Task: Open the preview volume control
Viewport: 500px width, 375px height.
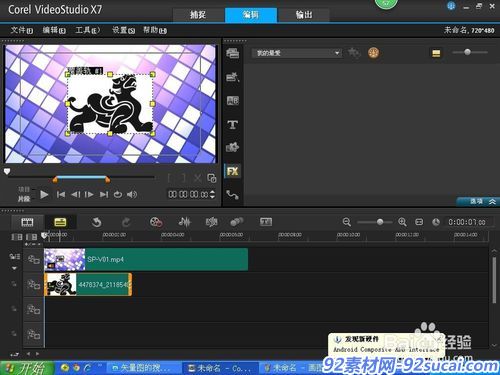Action: click(x=132, y=194)
